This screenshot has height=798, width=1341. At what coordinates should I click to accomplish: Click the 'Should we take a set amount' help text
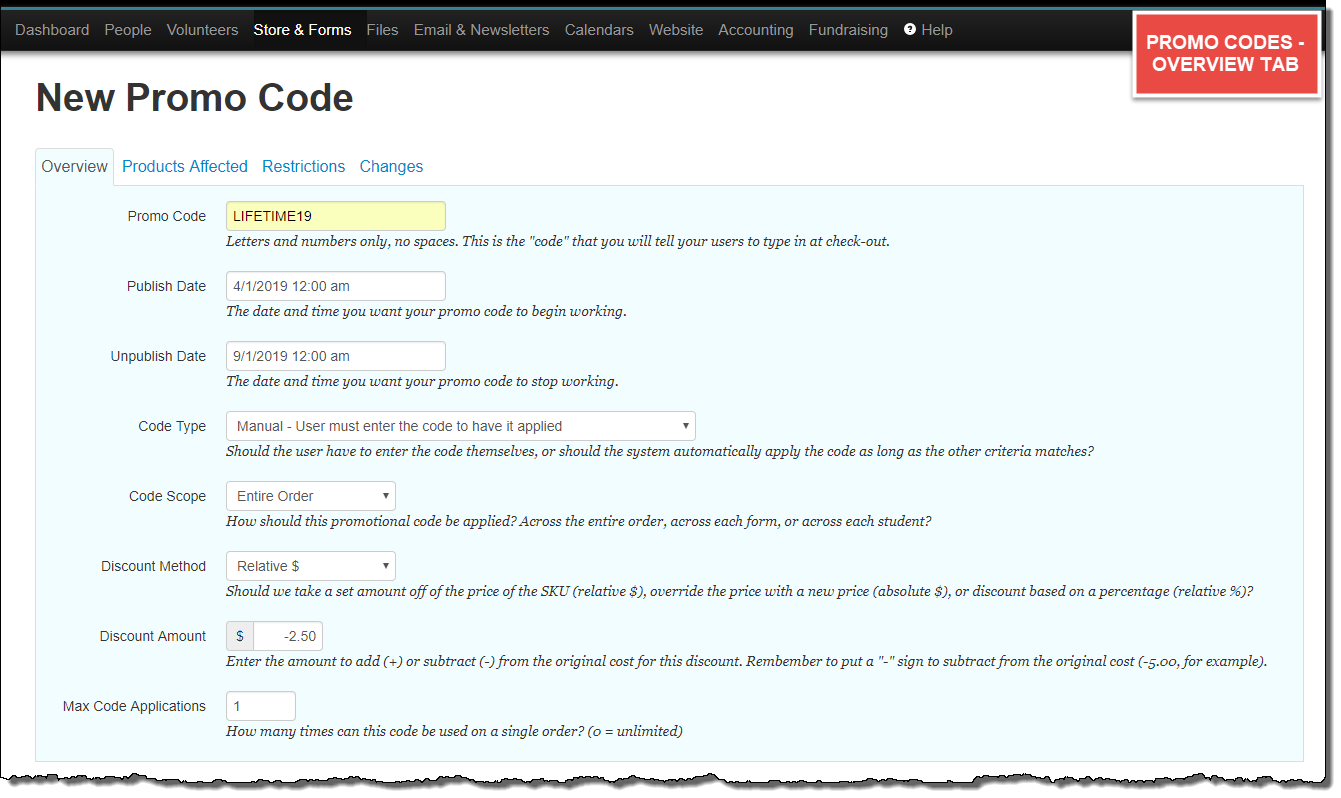click(739, 591)
